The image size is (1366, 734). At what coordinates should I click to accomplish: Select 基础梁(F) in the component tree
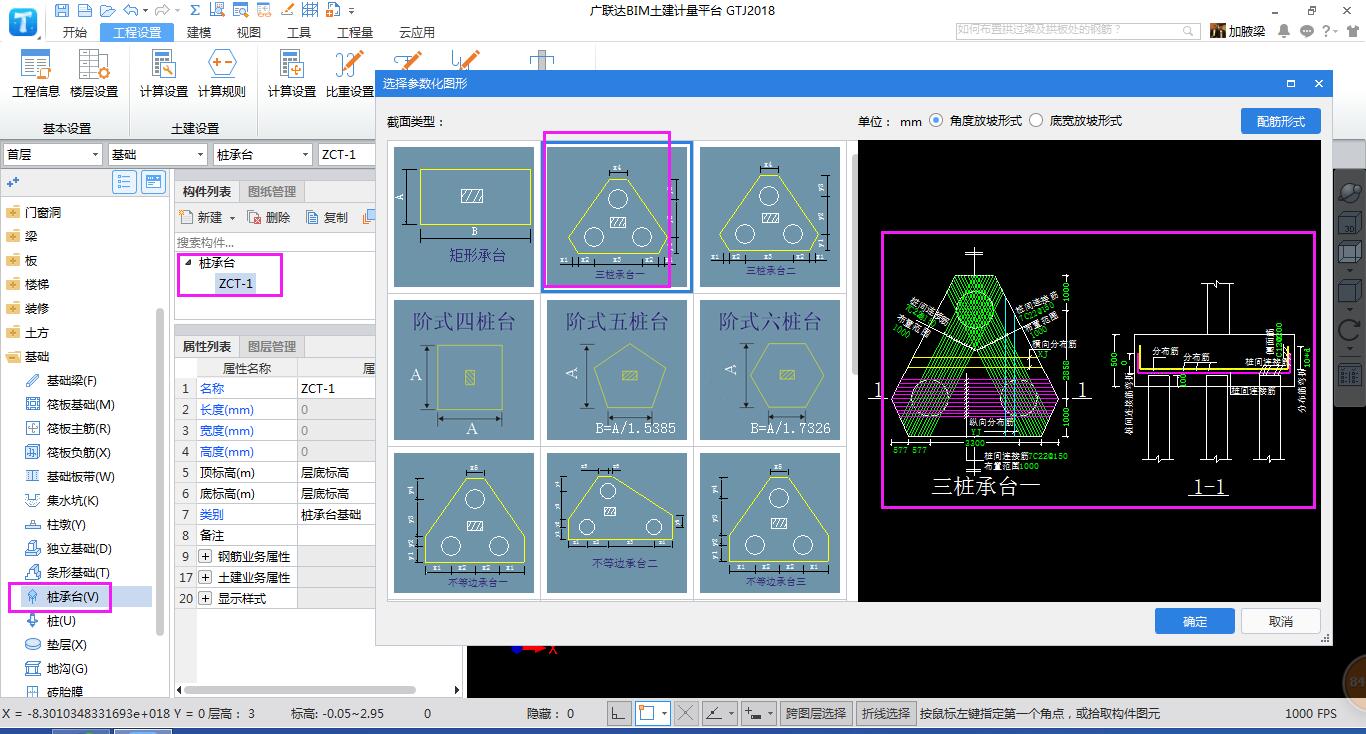pyautogui.click(x=72, y=381)
